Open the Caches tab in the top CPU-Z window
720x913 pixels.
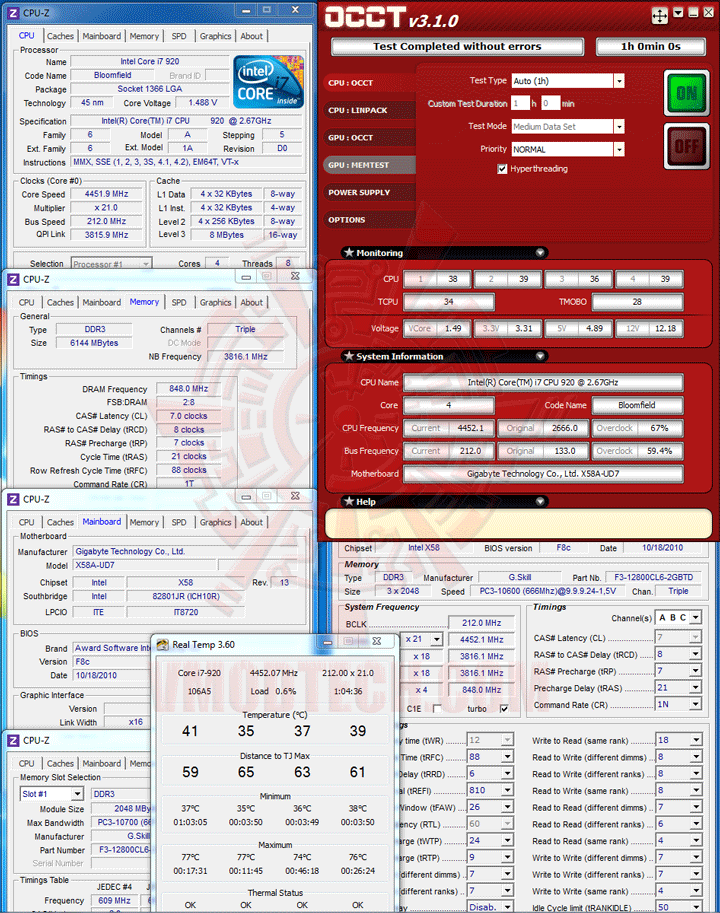pyautogui.click(x=61, y=36)
